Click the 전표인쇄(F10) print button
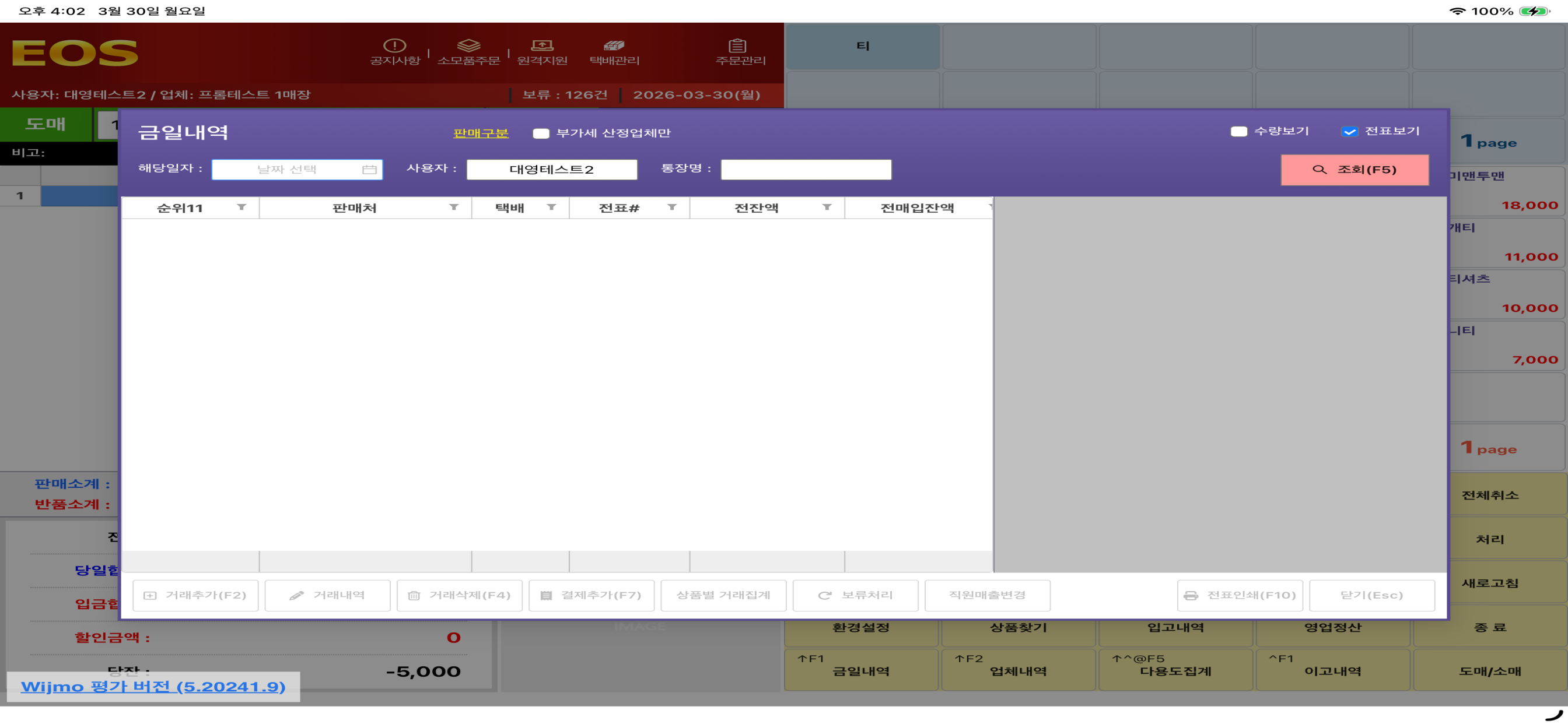 (1240, 595)
